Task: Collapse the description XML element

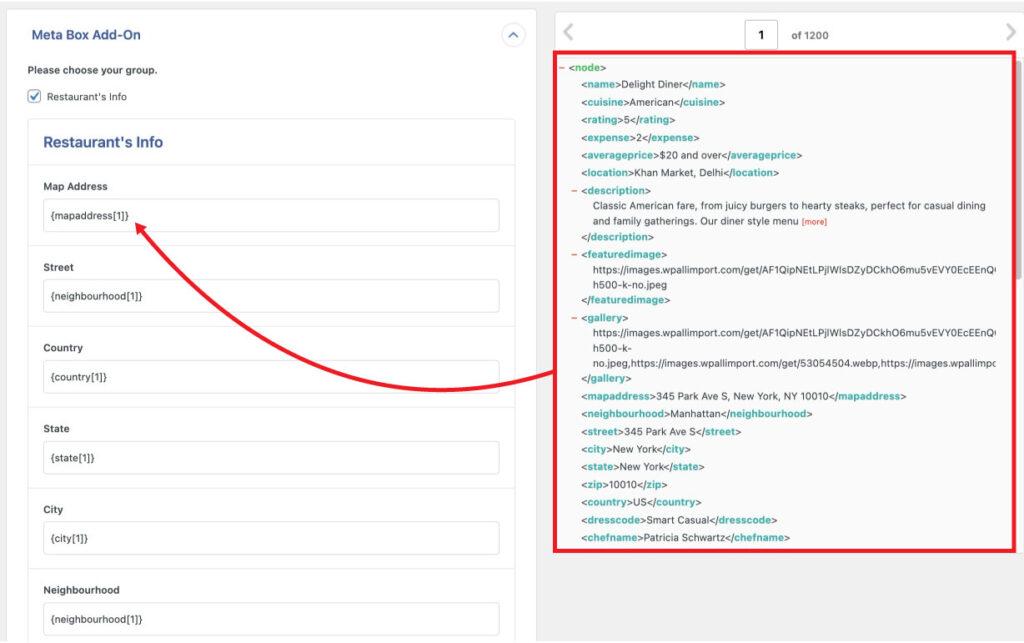Action: click(575, 190)
